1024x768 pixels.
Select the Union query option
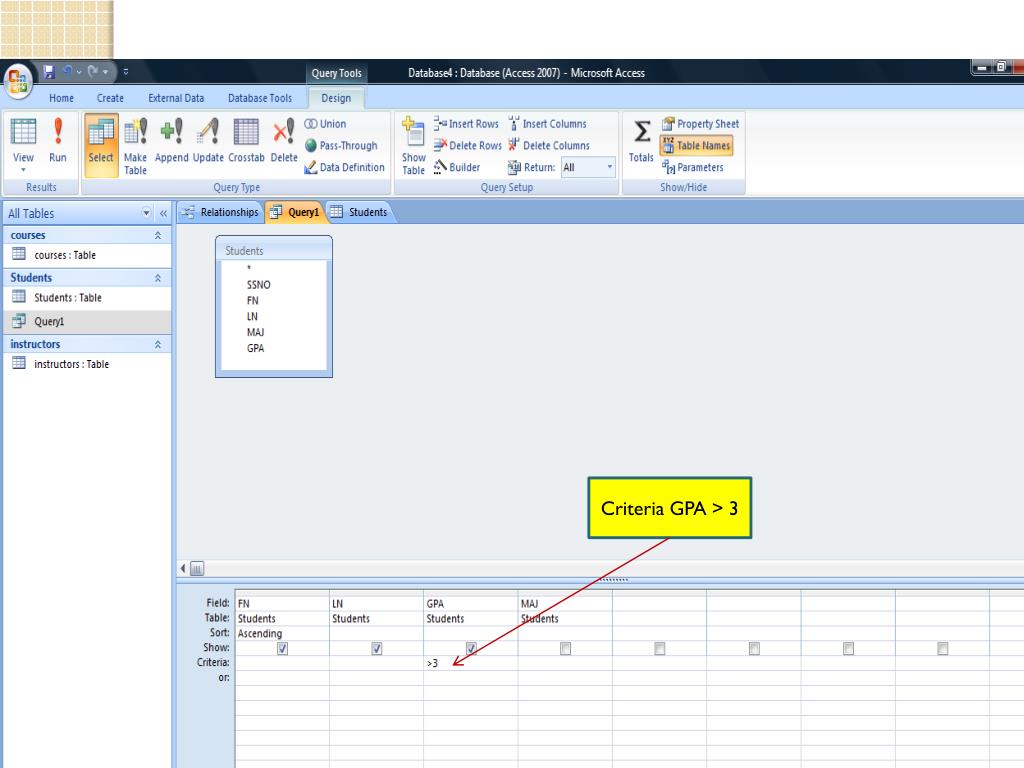(x=325, y=123)
